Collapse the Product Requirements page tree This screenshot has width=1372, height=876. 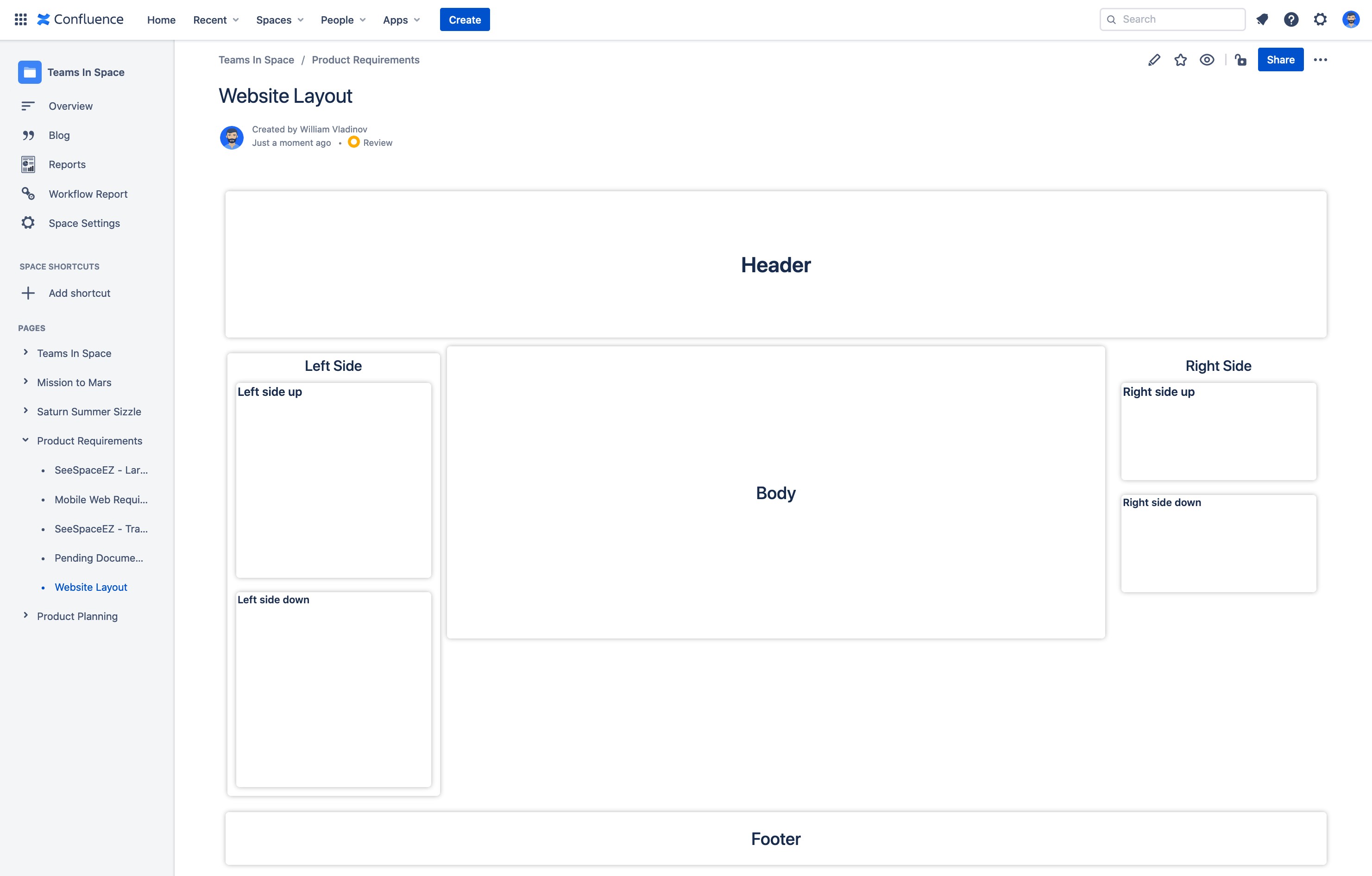tap(25, 440)
